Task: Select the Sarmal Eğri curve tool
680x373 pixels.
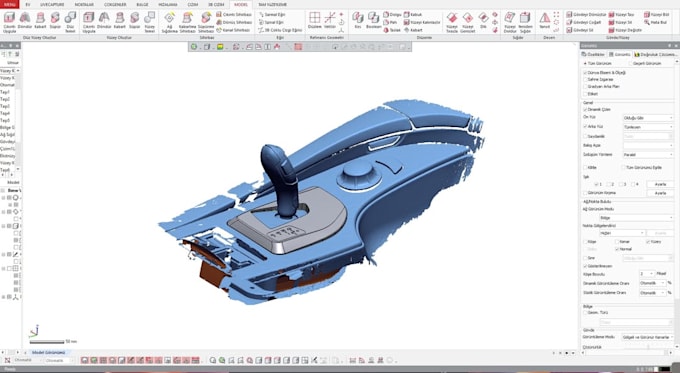Action: (271, 14)
